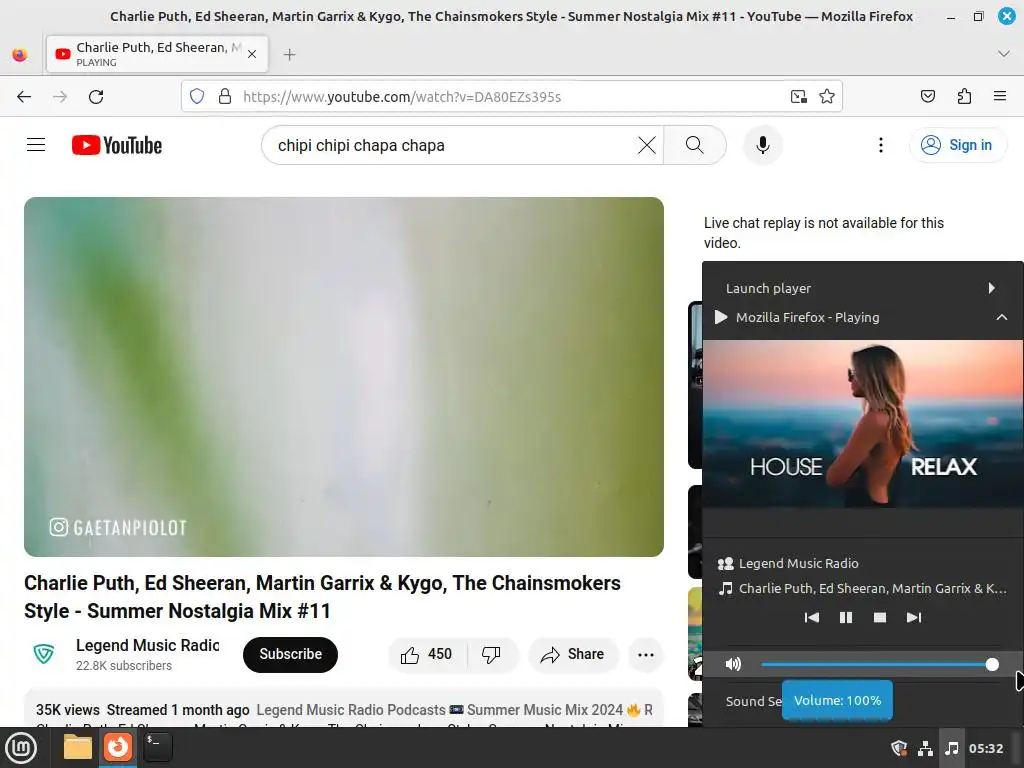This screenshot has width=1024, height=768.
Task: Save page to Pocket
Action: tap(928, 97)
